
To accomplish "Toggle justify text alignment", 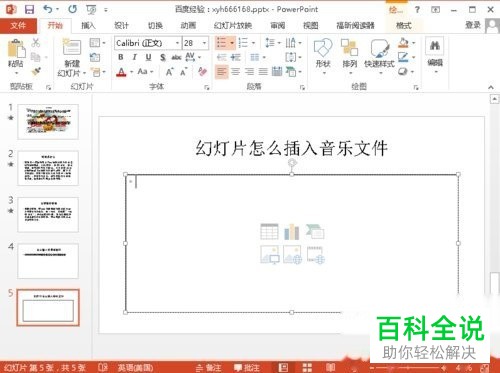I will pyautogui.click(x=263, y=71).
